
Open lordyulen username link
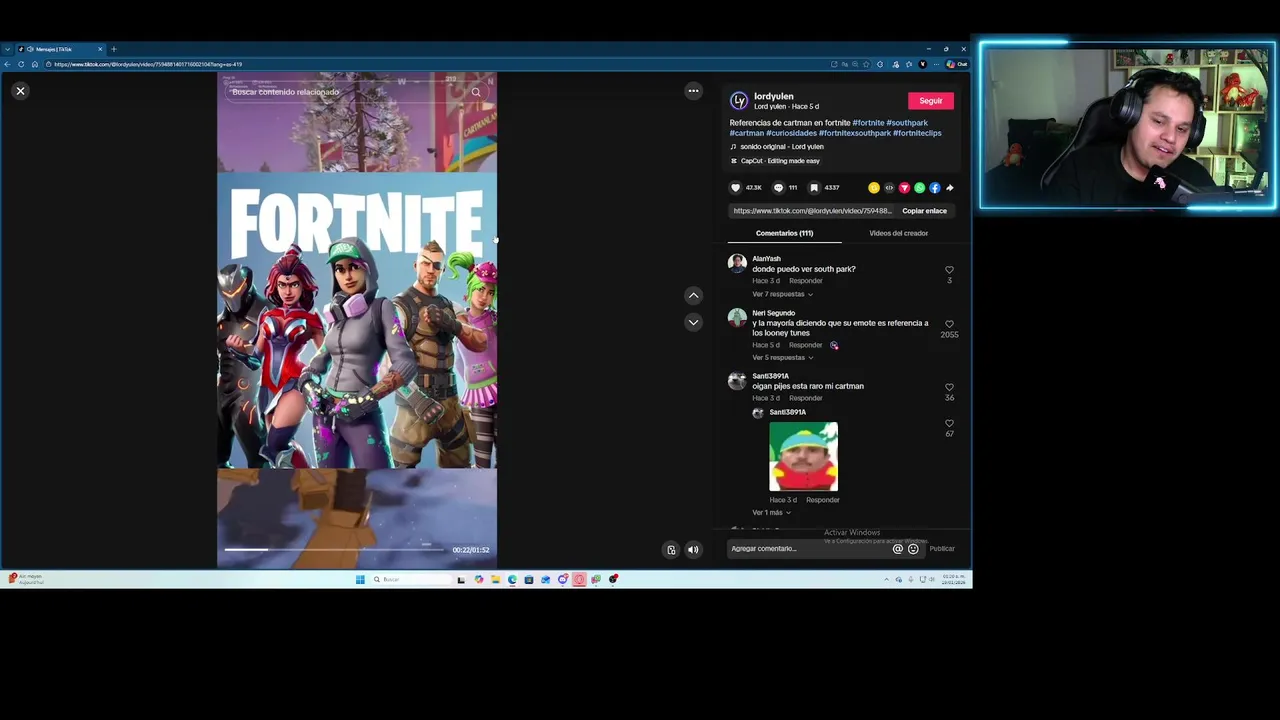pos(774,97)
